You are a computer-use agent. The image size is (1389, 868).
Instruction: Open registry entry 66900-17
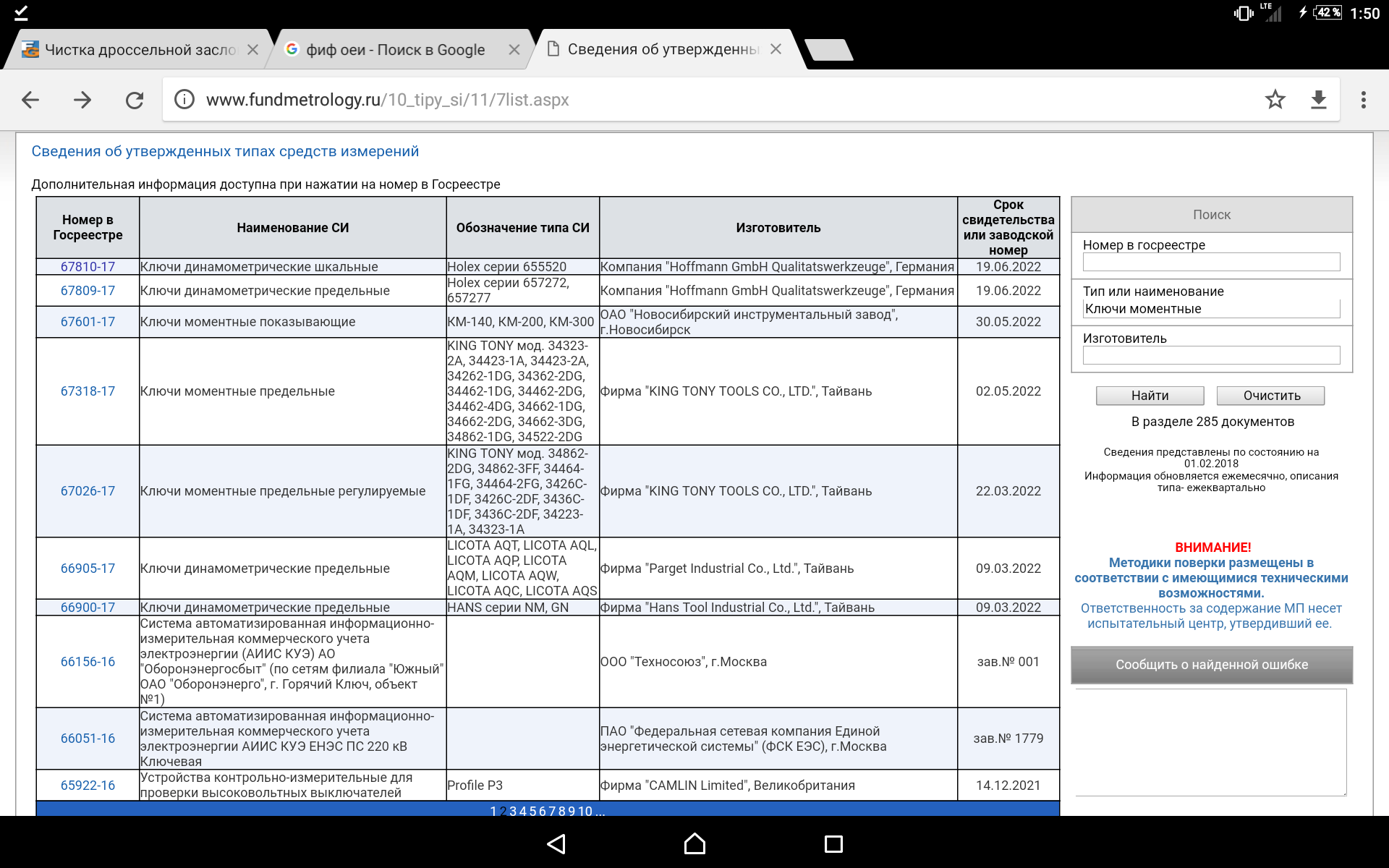tap(88, 608)
